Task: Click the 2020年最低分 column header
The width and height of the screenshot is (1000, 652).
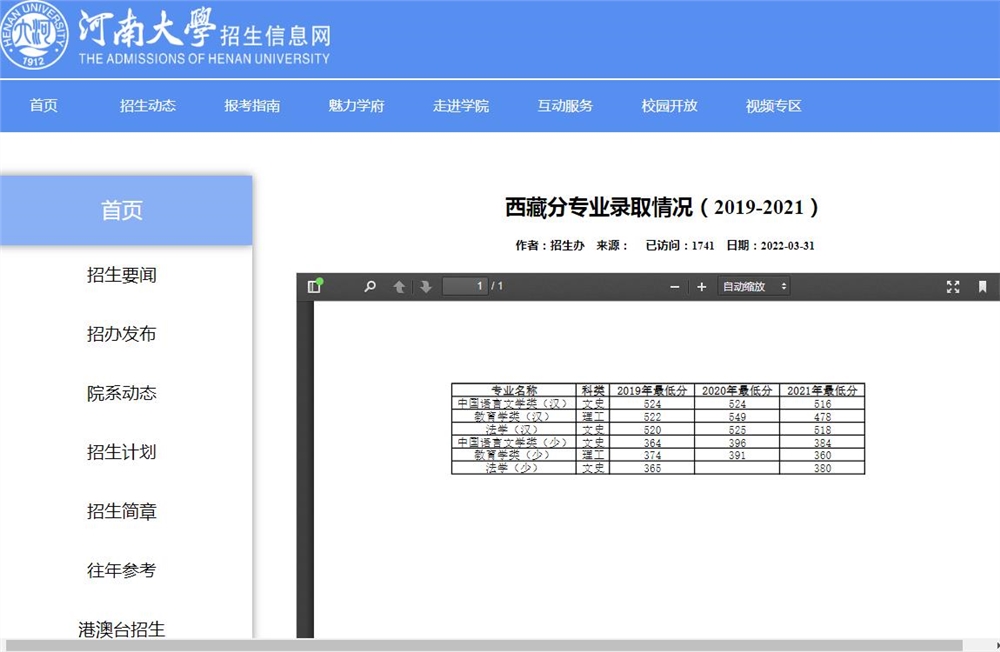Action: tap(737, 390)
